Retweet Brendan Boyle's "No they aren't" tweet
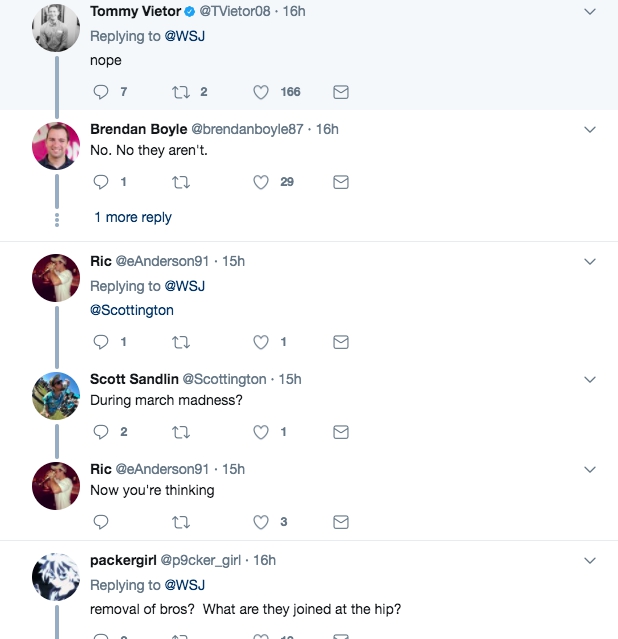The height and width of the screenshot is (639, 618). pyautogui.click(x=181, y=182)
